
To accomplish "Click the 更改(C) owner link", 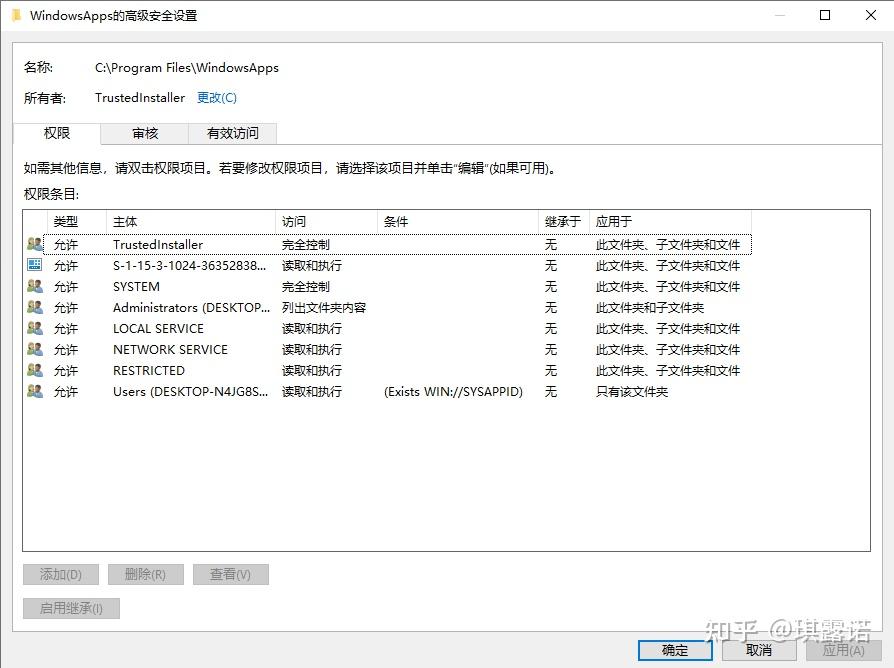I will pyautogui.click(x=217, y=97).
